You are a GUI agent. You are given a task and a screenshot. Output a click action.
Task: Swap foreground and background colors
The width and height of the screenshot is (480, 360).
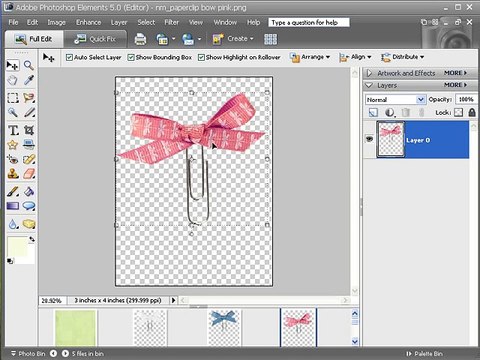(32, 239)
